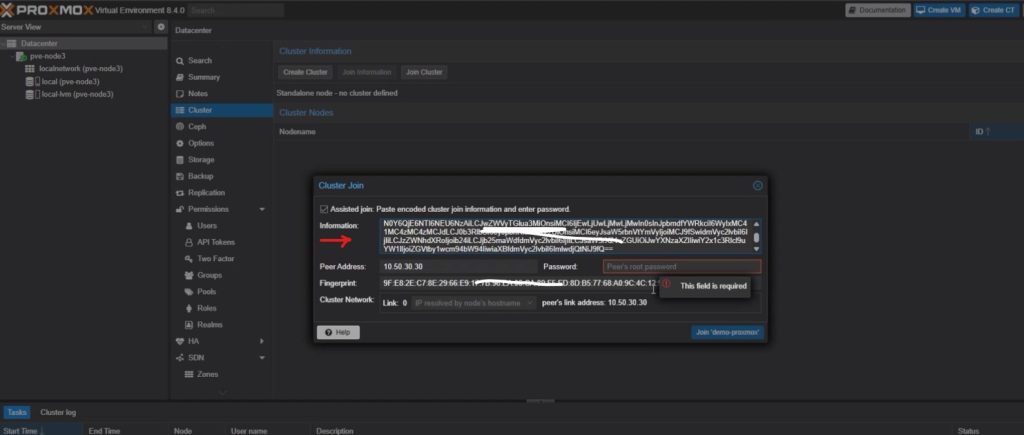This screenshot has width=1024, height=435.
Task: Open the Server View settings gear
Action: pyautogui.click(x=161, y=27)
